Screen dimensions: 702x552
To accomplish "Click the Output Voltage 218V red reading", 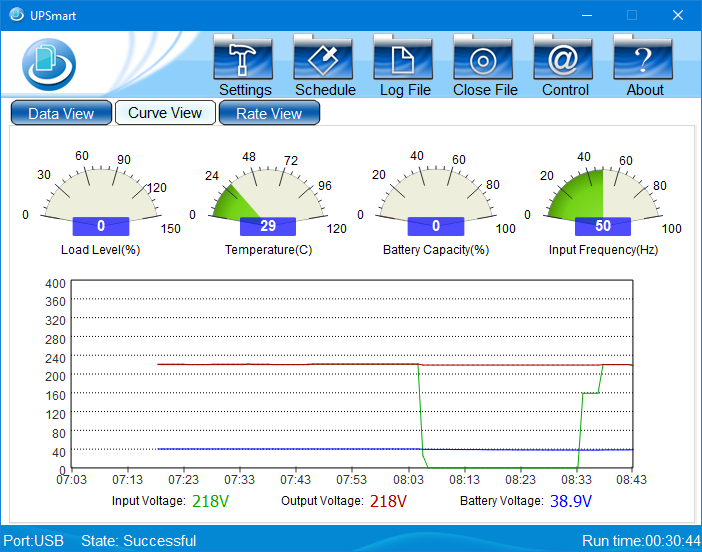I will tap(388, 501).
